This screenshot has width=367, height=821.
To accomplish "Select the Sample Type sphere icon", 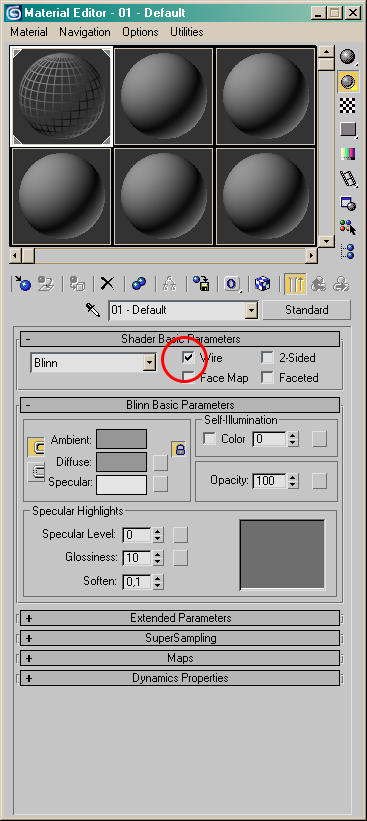I will coord(348,56).
